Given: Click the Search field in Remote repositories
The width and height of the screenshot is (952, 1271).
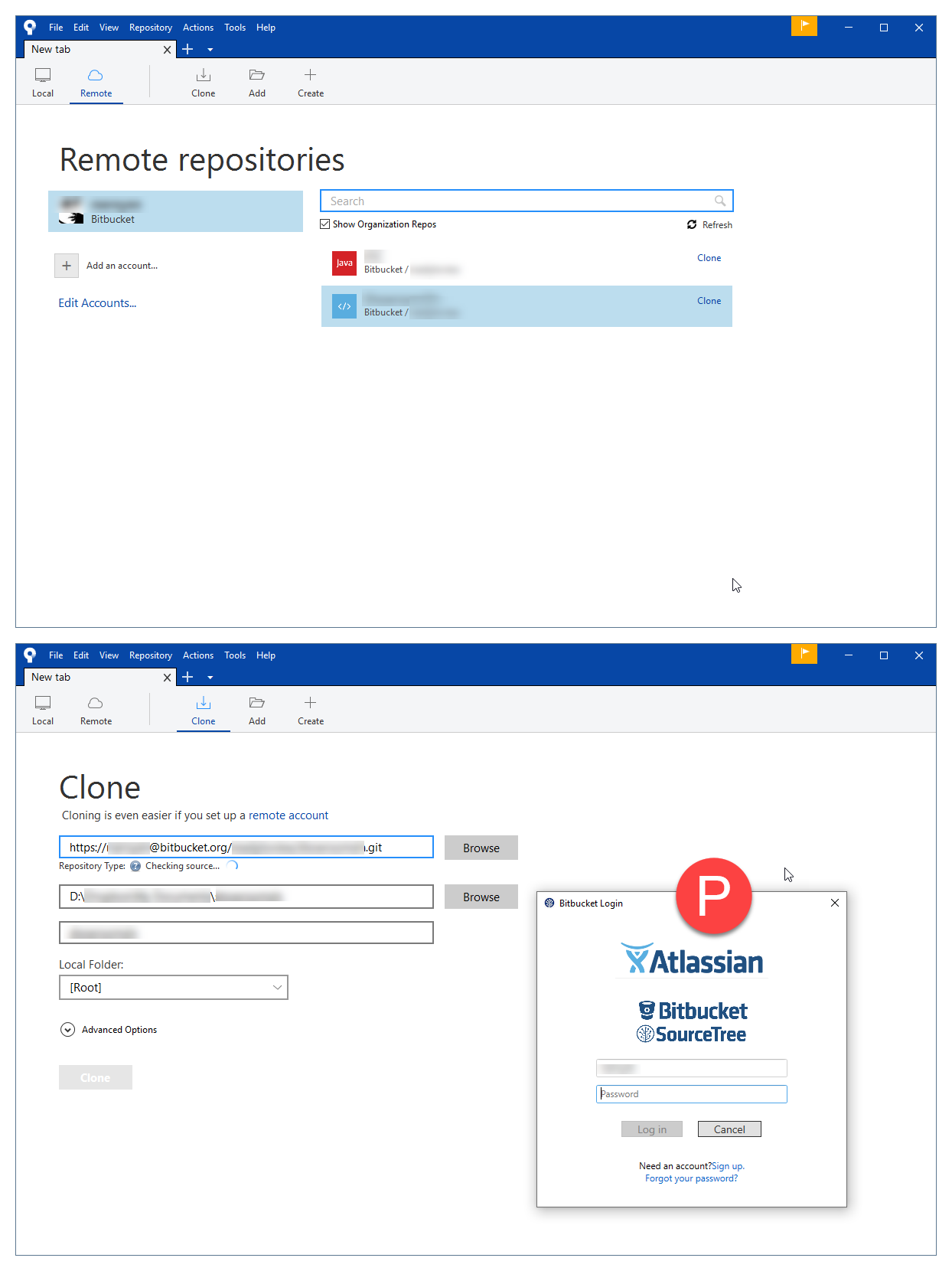Looking at the screenshot, I should [527, 201].
